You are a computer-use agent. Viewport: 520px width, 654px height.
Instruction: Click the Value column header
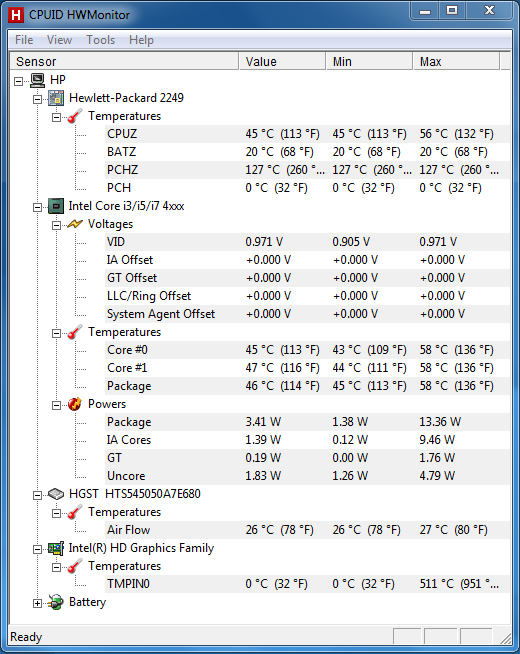click(282, 61)
